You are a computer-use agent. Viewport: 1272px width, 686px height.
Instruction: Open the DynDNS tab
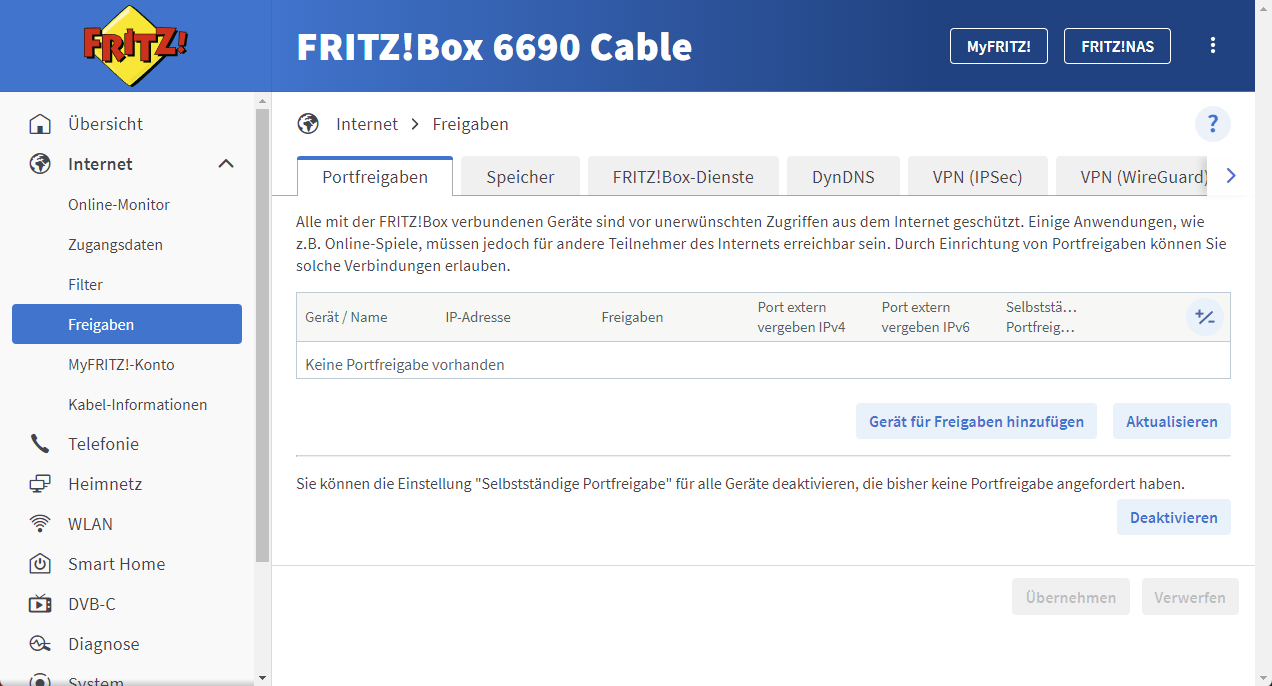pyautogui.click(x=843, y=175)
